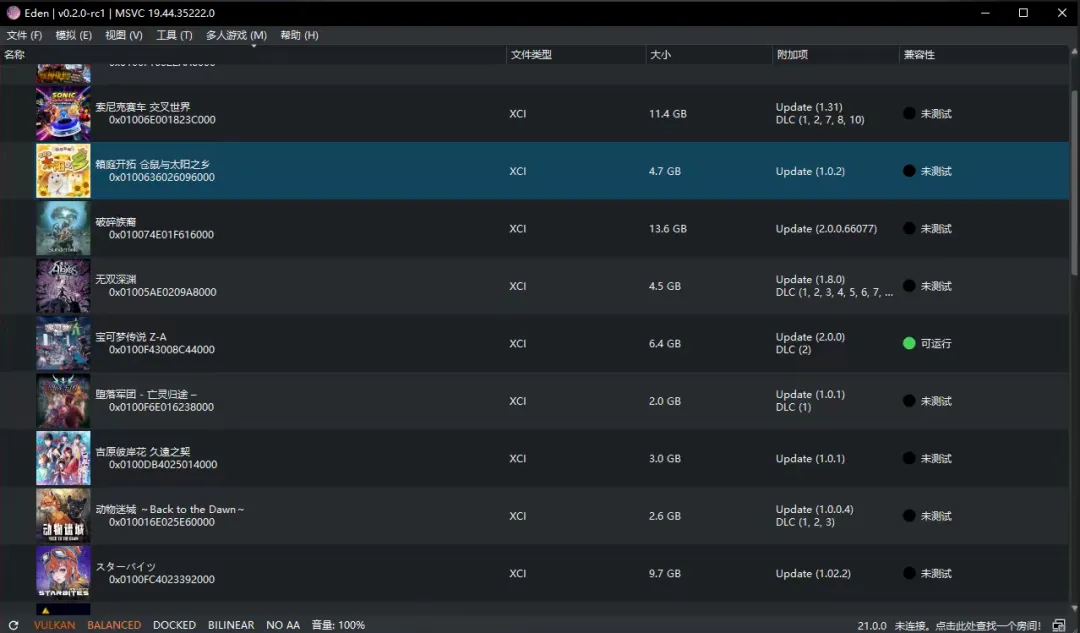Select the 吉原彼岸花 久遠之契 title text
The image size is (1080, 633).
[143, 451]
